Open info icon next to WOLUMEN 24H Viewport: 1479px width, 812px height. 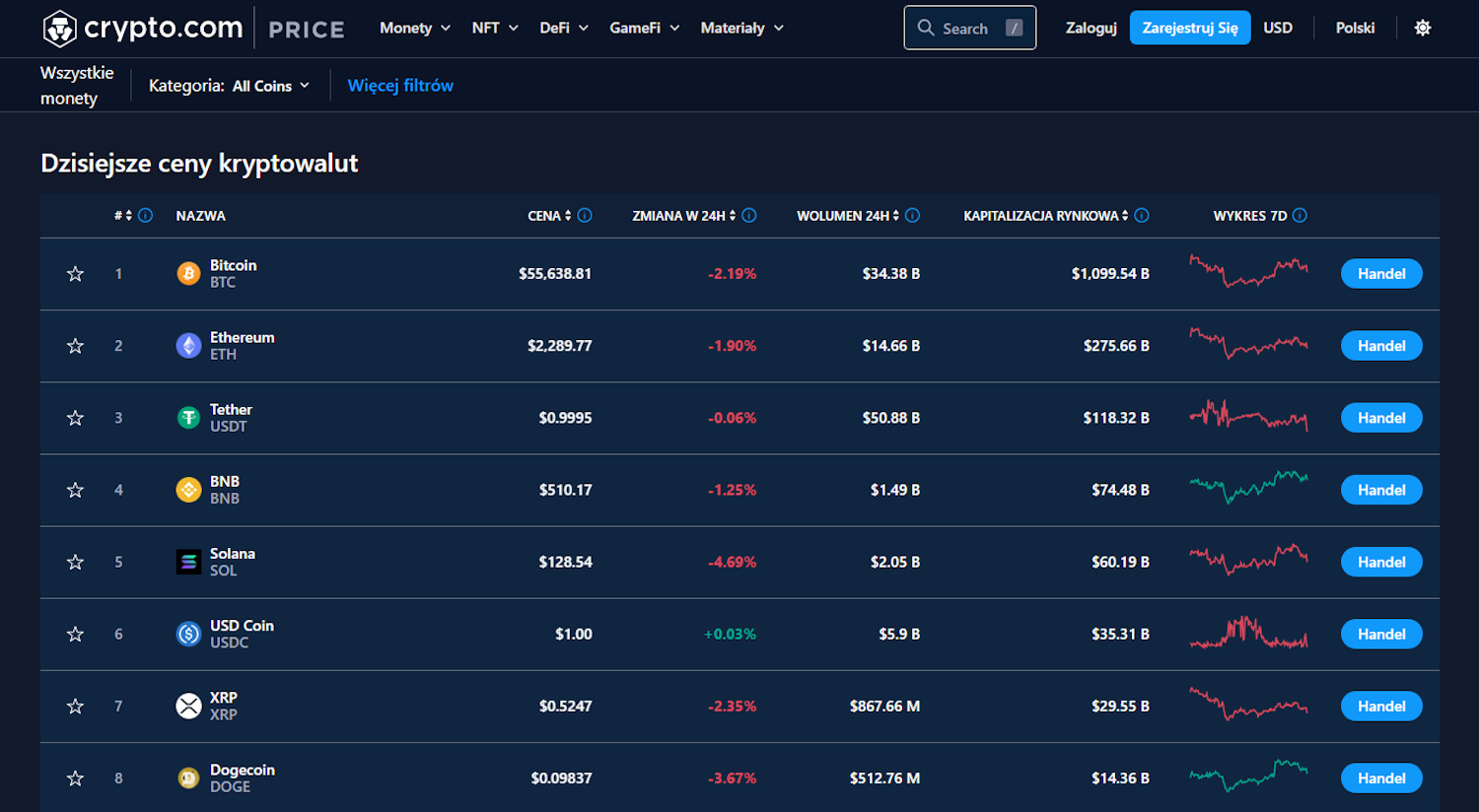coord(912,215)
